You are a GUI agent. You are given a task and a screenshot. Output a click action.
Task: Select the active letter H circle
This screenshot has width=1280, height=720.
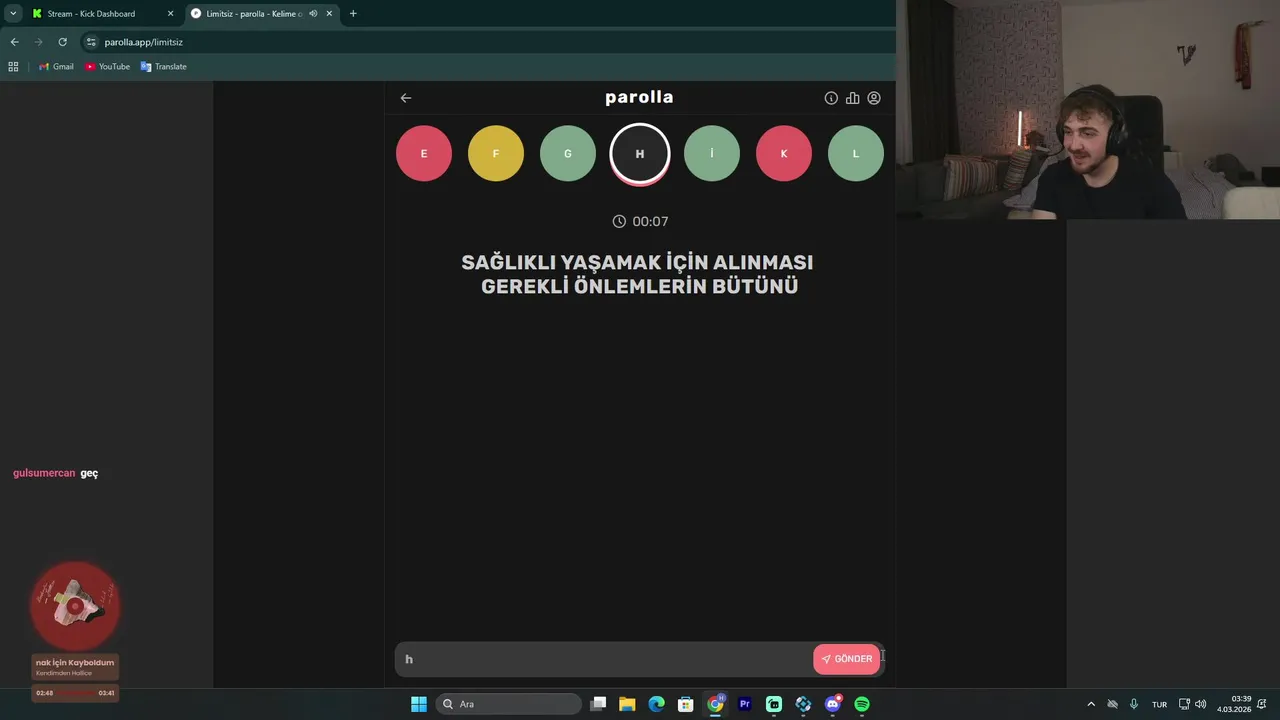pos(640,154)
